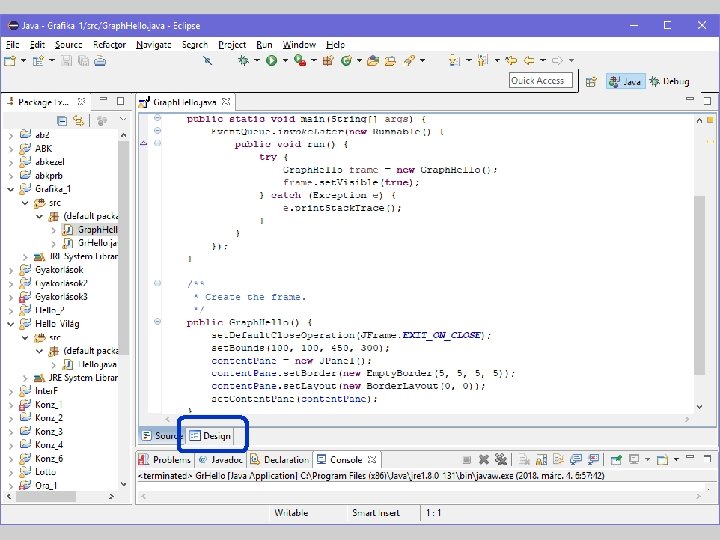The width and height of the screenshot is (720, 540).
Task: Open the New file dropdown arrow
Action: click(x=23, y=60)
